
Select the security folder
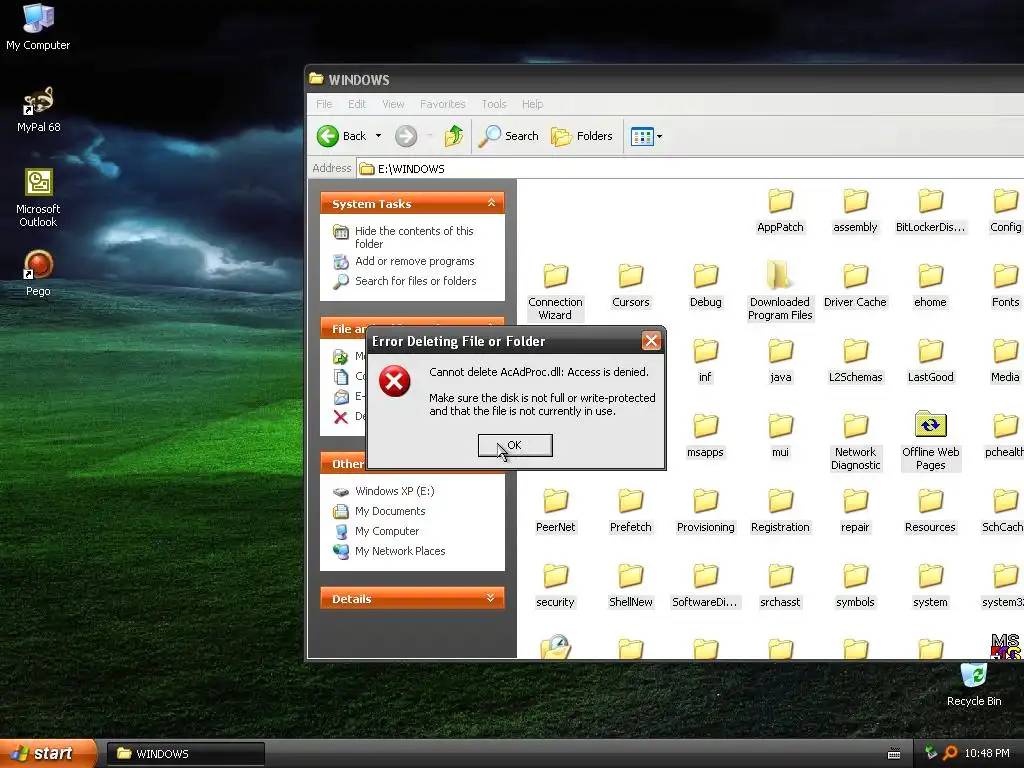coord(555,586)
